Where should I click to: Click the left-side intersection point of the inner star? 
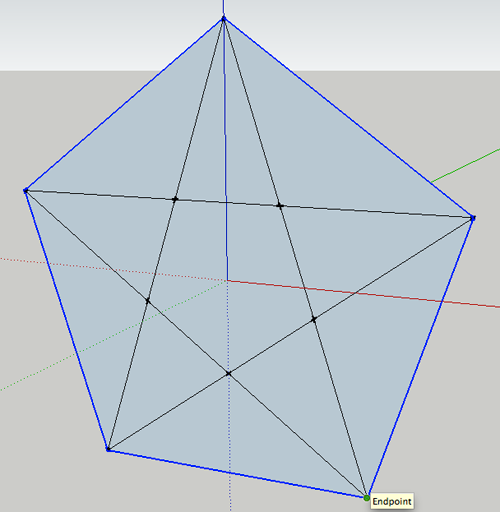(148, 301)
